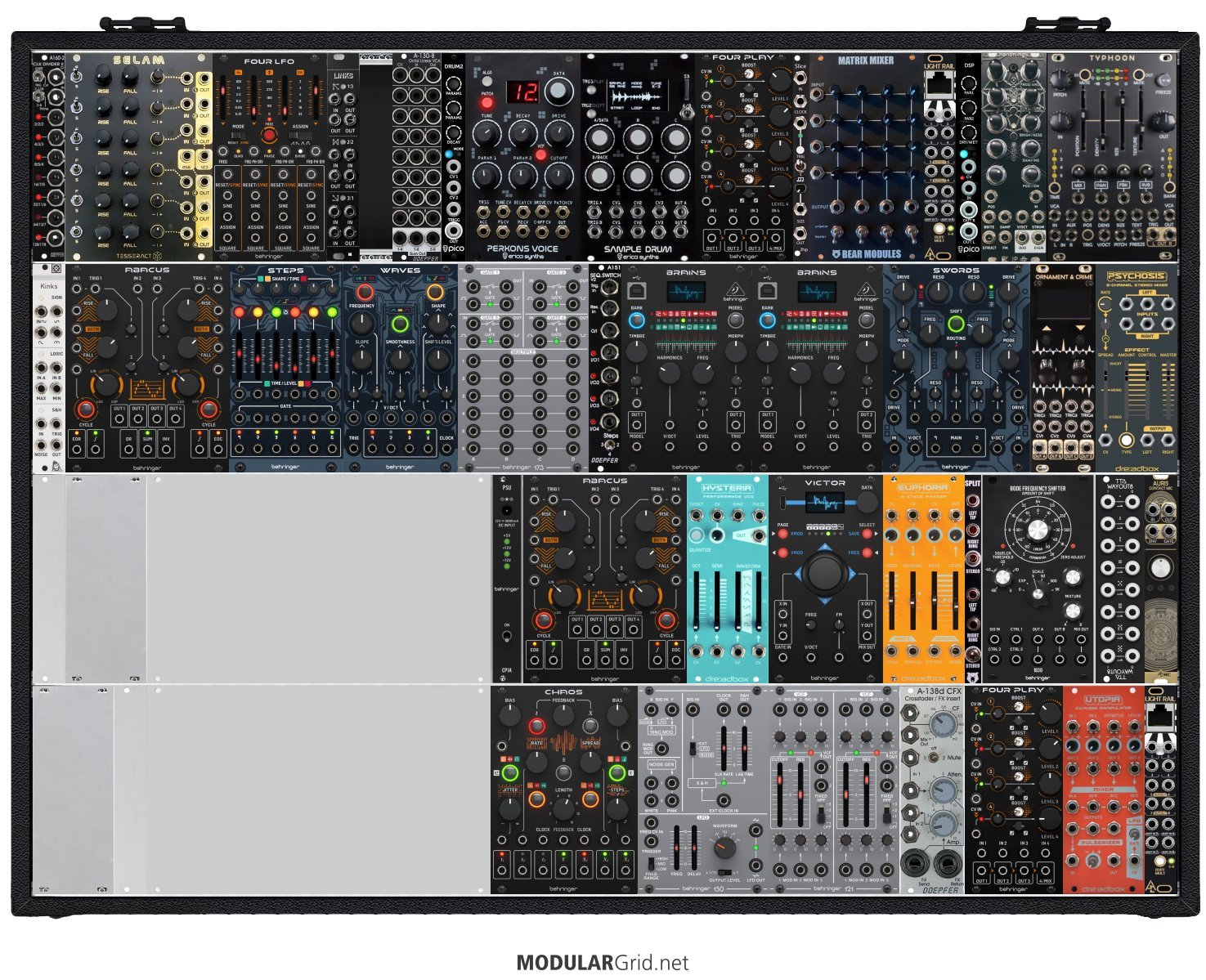1206x980 pixels.
Task: Select the Split module beside Euphoria
Action: (973, 579)
